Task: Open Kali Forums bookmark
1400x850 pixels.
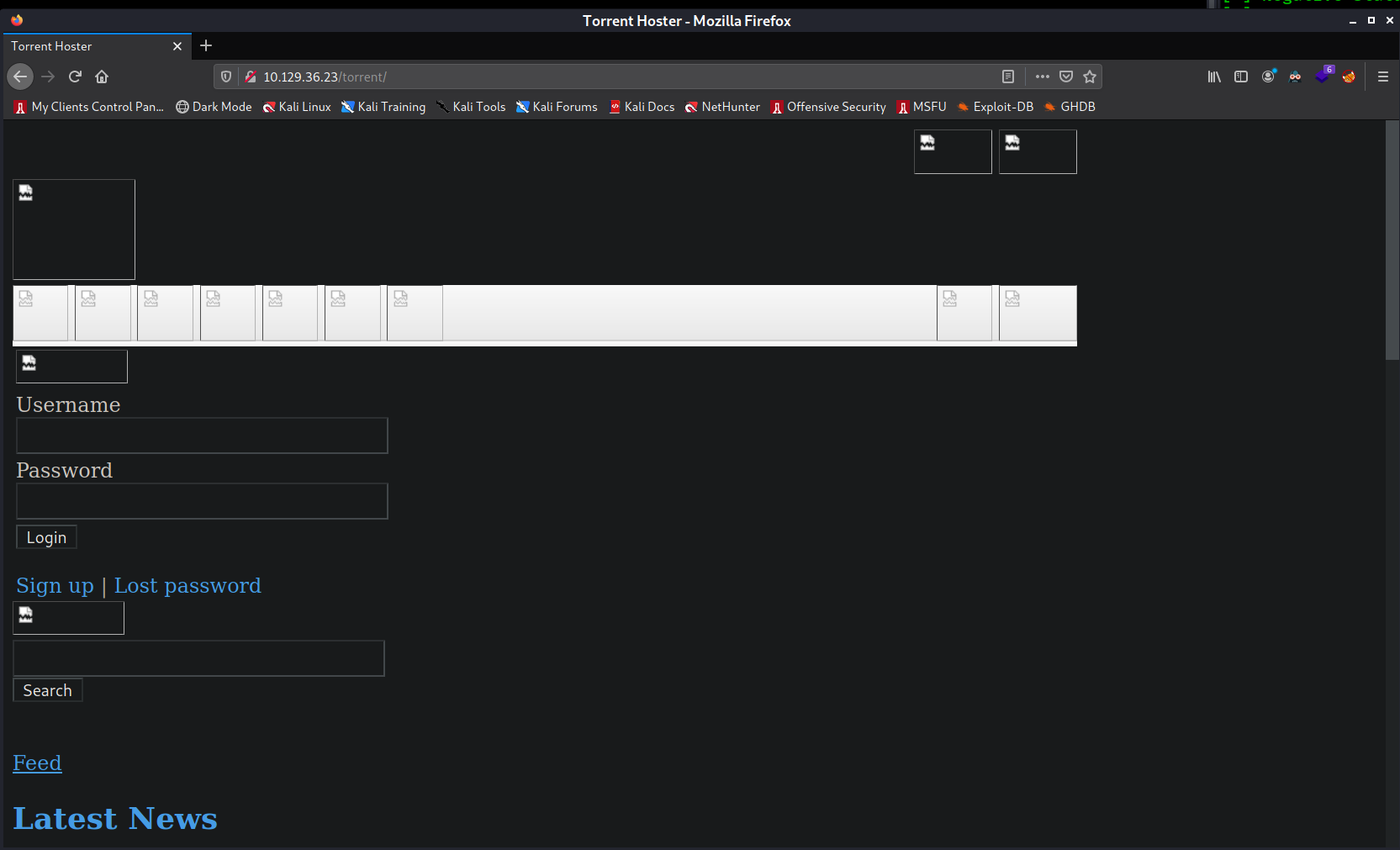Action: point(557,107)
